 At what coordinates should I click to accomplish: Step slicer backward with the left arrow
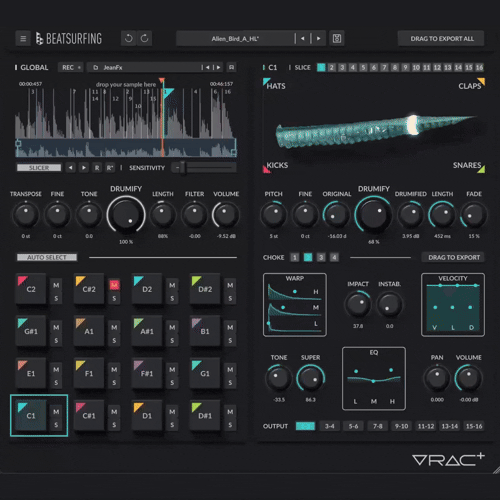coord(70,168)
